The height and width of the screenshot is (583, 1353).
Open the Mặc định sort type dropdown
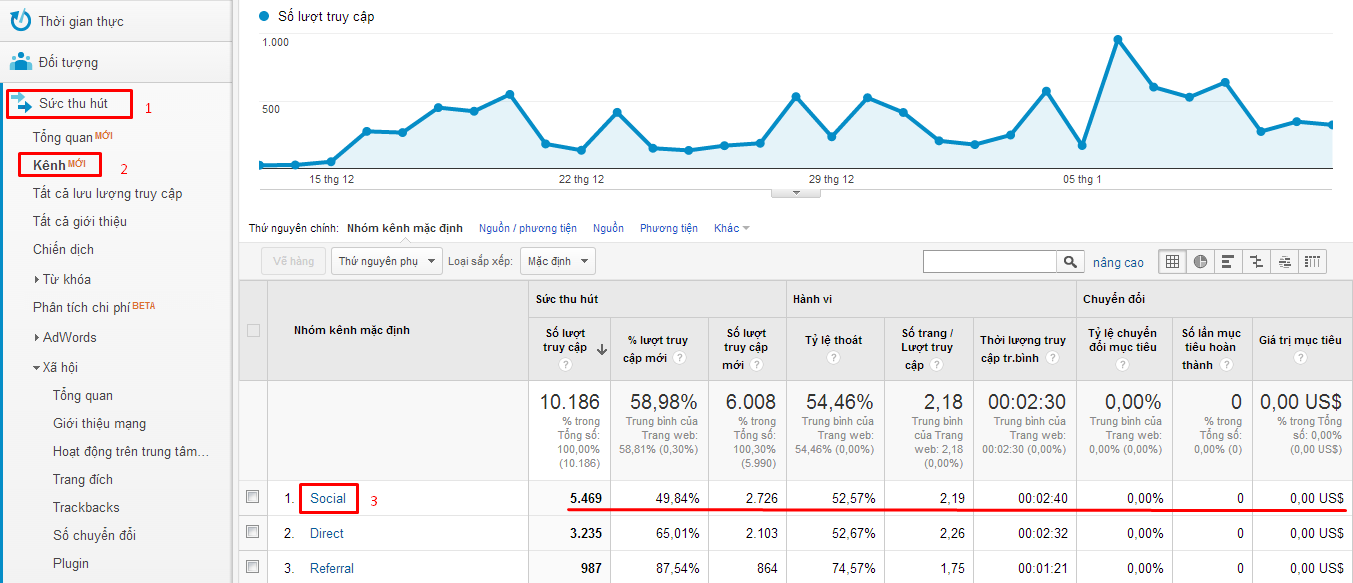(x=557, y=262)
